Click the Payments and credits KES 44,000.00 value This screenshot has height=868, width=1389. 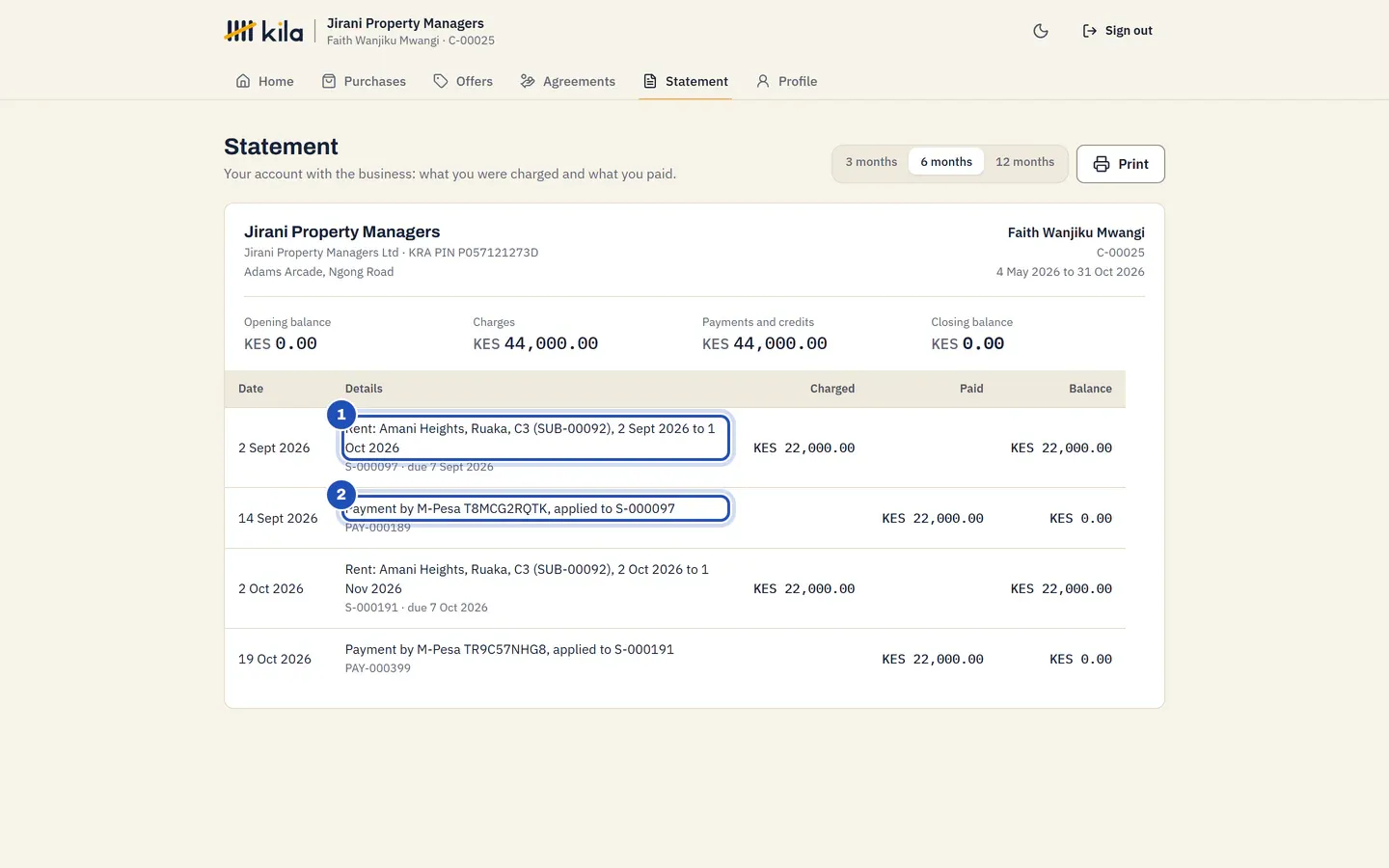(765, 343)
